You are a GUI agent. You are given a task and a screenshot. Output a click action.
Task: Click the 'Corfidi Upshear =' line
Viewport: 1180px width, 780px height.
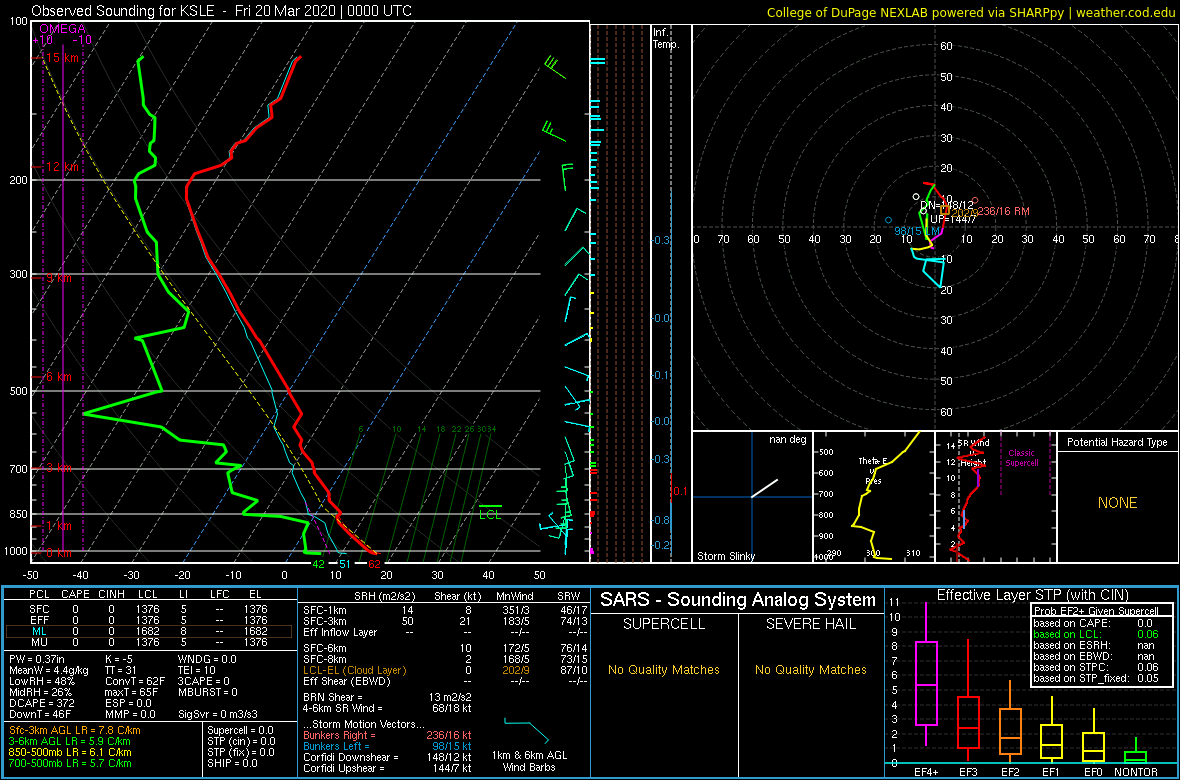[388, 768]
